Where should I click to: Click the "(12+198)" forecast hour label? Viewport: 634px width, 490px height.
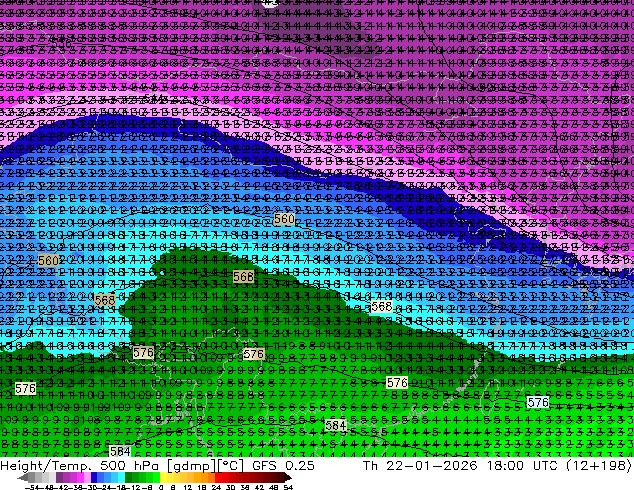coord(598,465)
